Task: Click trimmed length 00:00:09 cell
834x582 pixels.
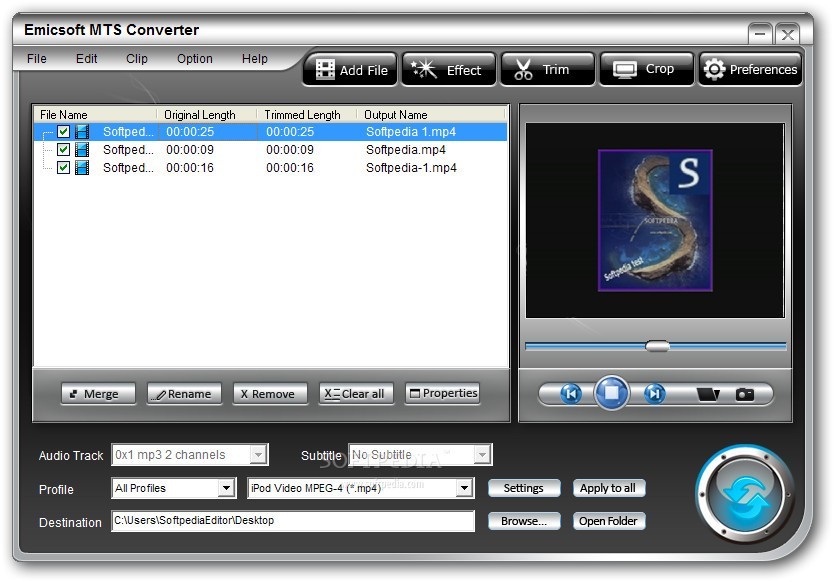Action: pos(290,149)
